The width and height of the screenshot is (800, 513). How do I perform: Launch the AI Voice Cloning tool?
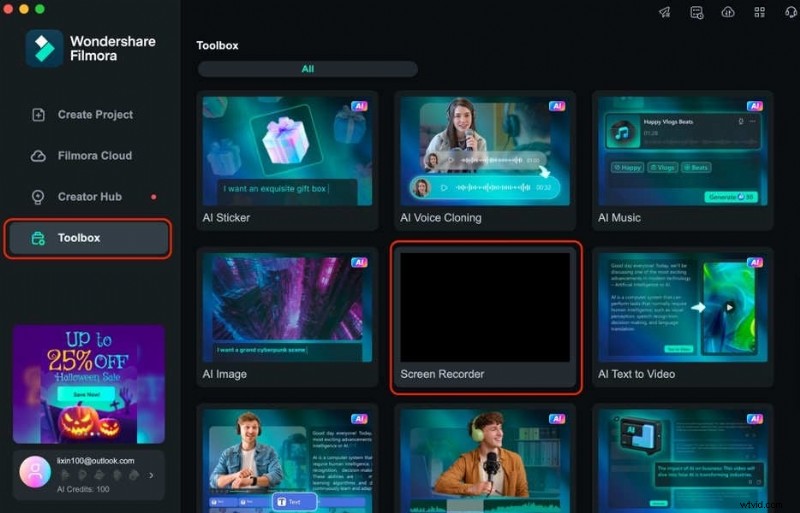pos(485,160)
